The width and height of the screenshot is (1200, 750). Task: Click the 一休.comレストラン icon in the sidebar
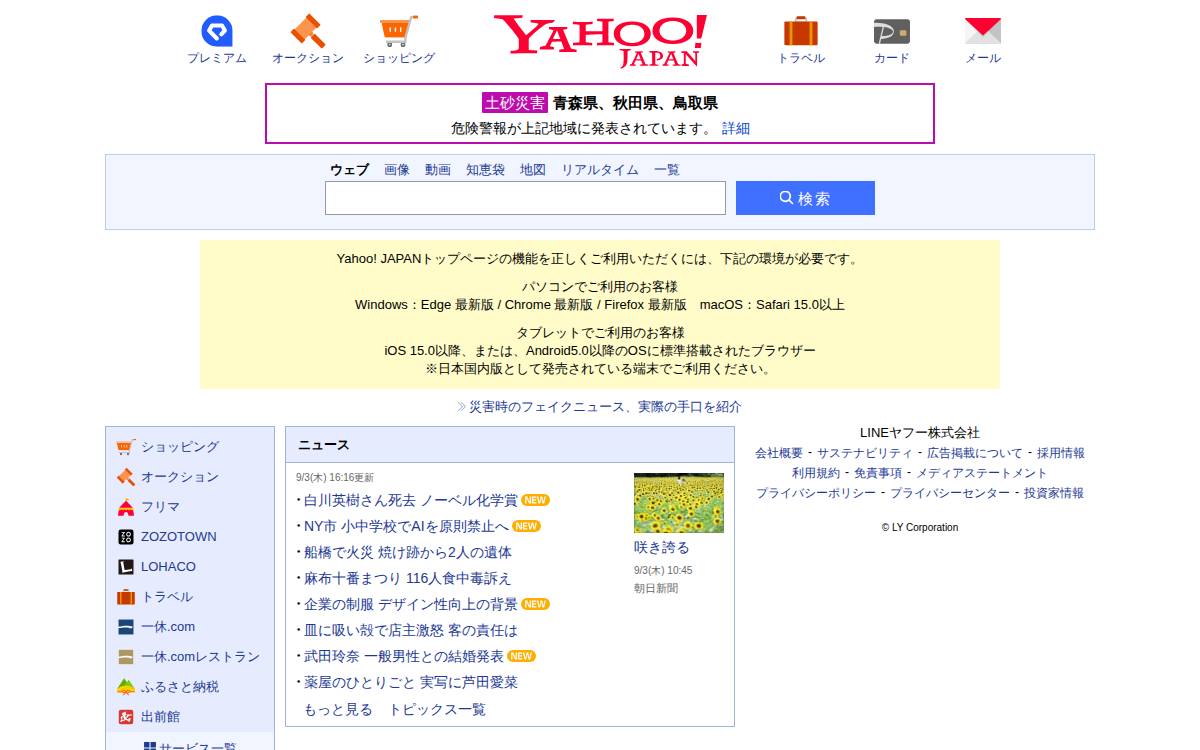pyautogui.click(x=125, y=657)
